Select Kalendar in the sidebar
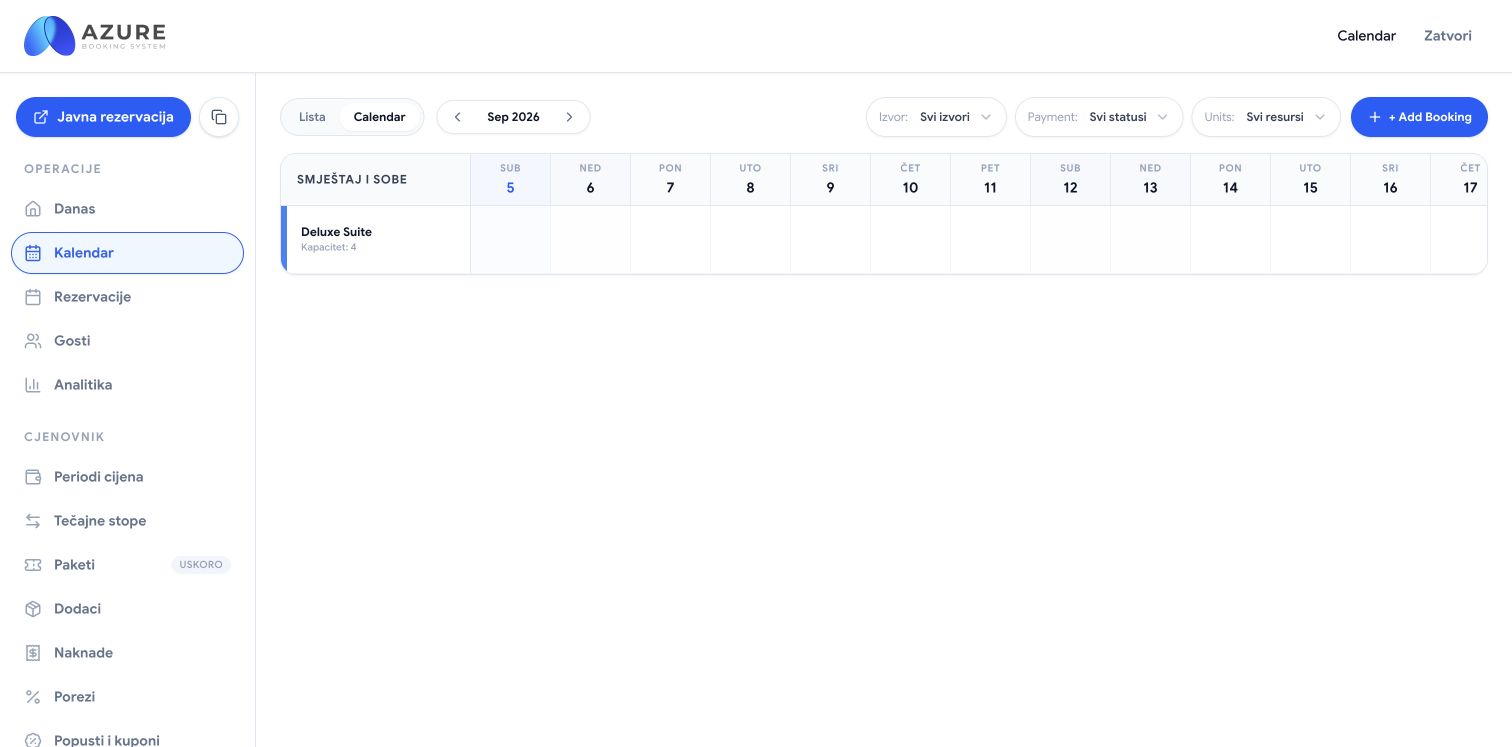1512x747 pixels. coord(127,253)
